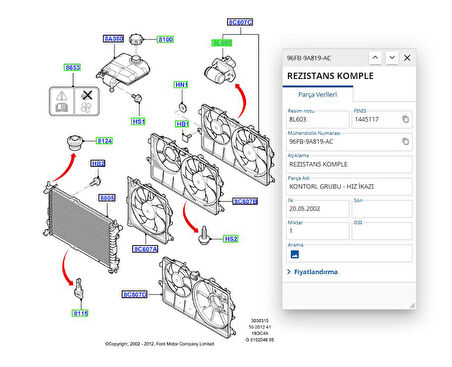Viewport: 452px width, 367px height.
Task: Expand the Fiyatlandırma section
Action: (312, 272)
